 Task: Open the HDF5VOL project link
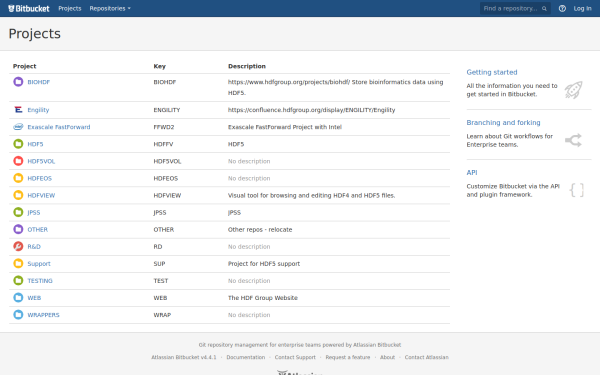(41, 161)
